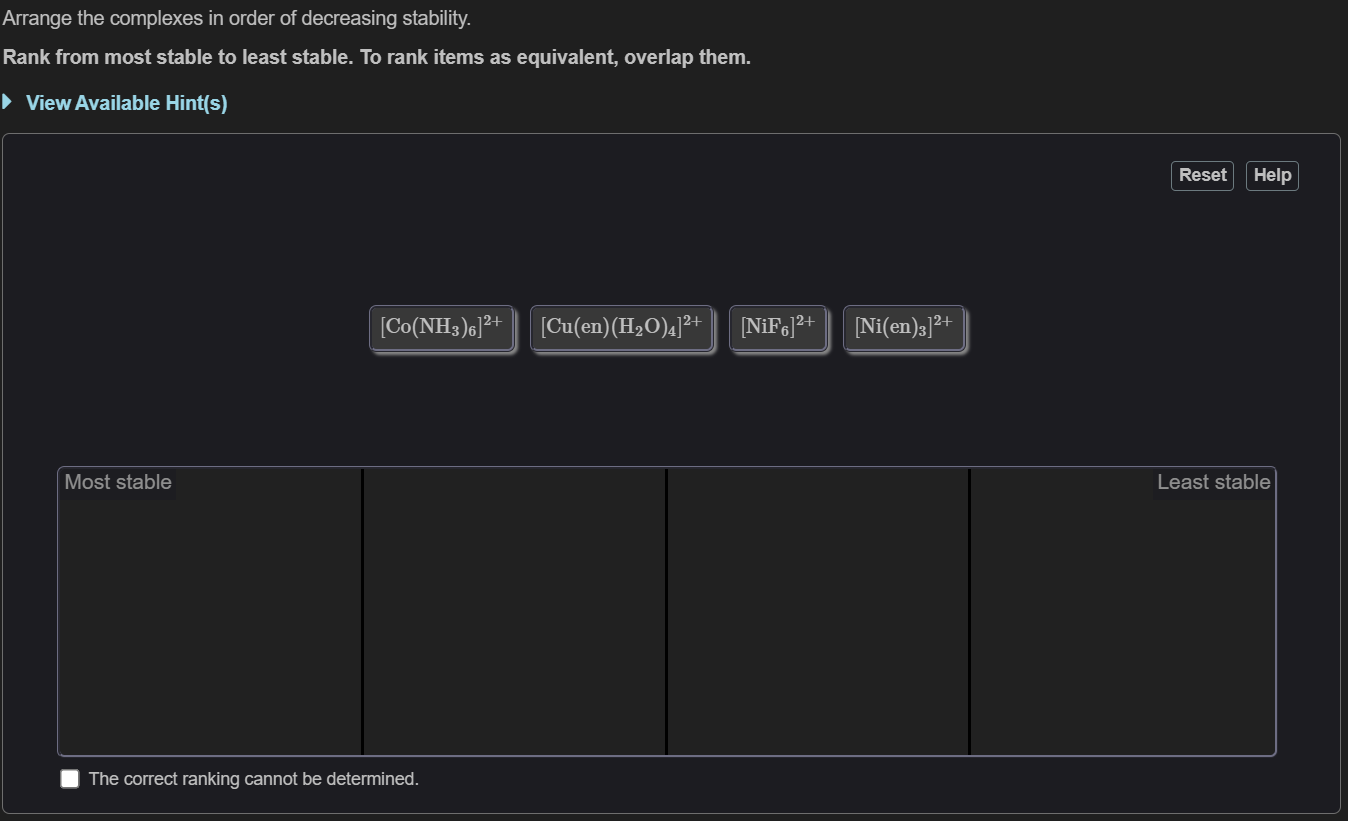Select the [Ni(en)3]2+ complex tile

coord(903,327)
